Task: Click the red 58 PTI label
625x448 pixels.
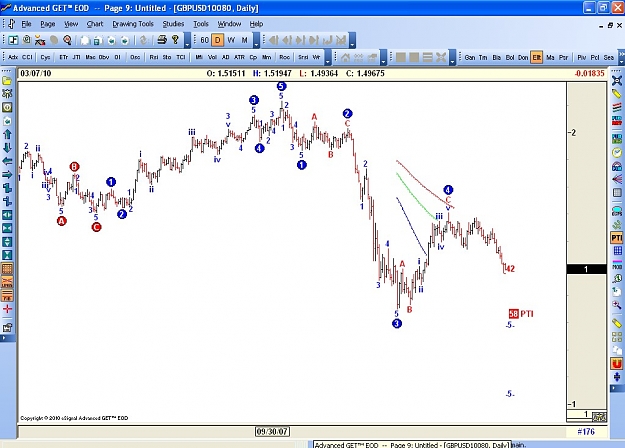Action: click(521, 314)
